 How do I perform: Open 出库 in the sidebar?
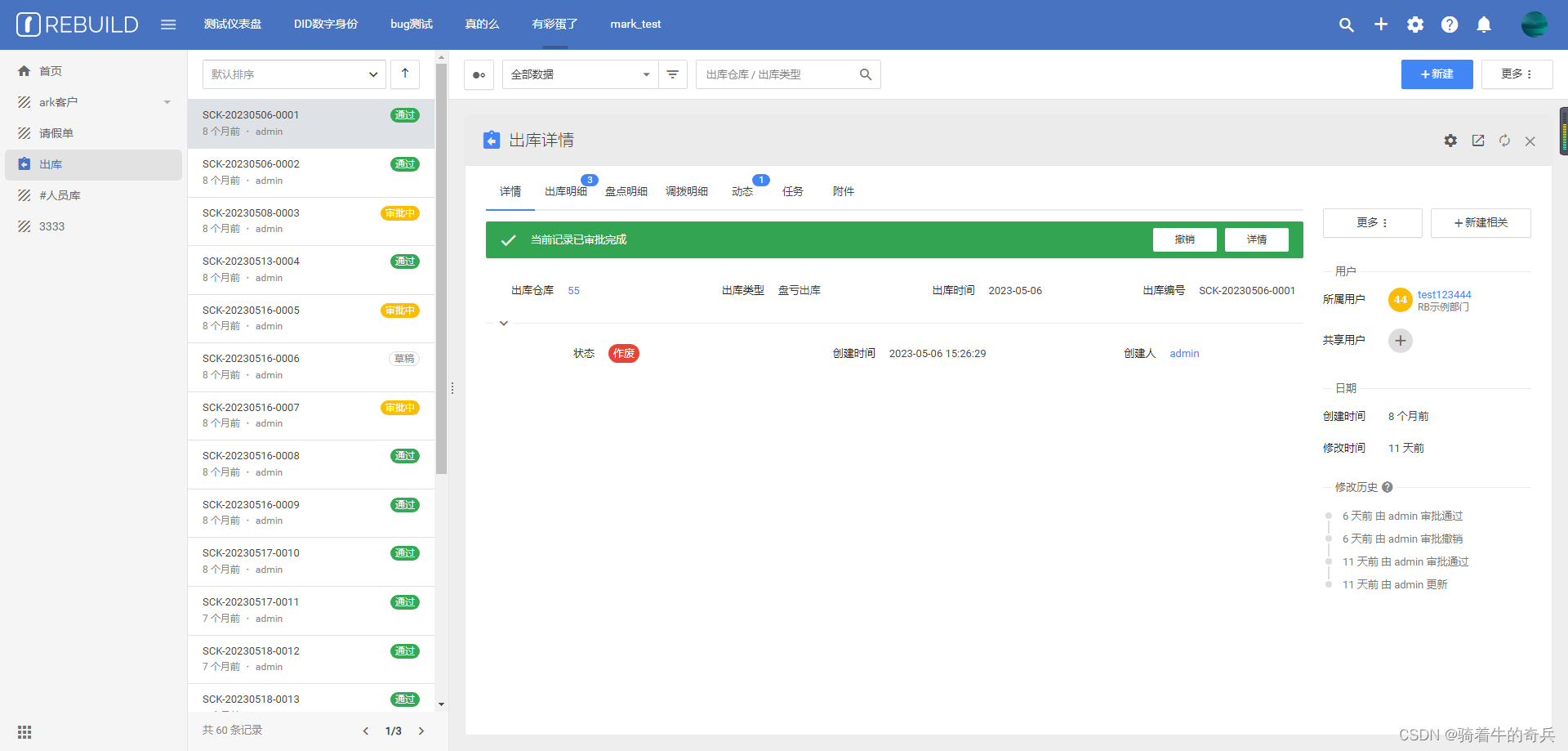click(x=94, y=164)
